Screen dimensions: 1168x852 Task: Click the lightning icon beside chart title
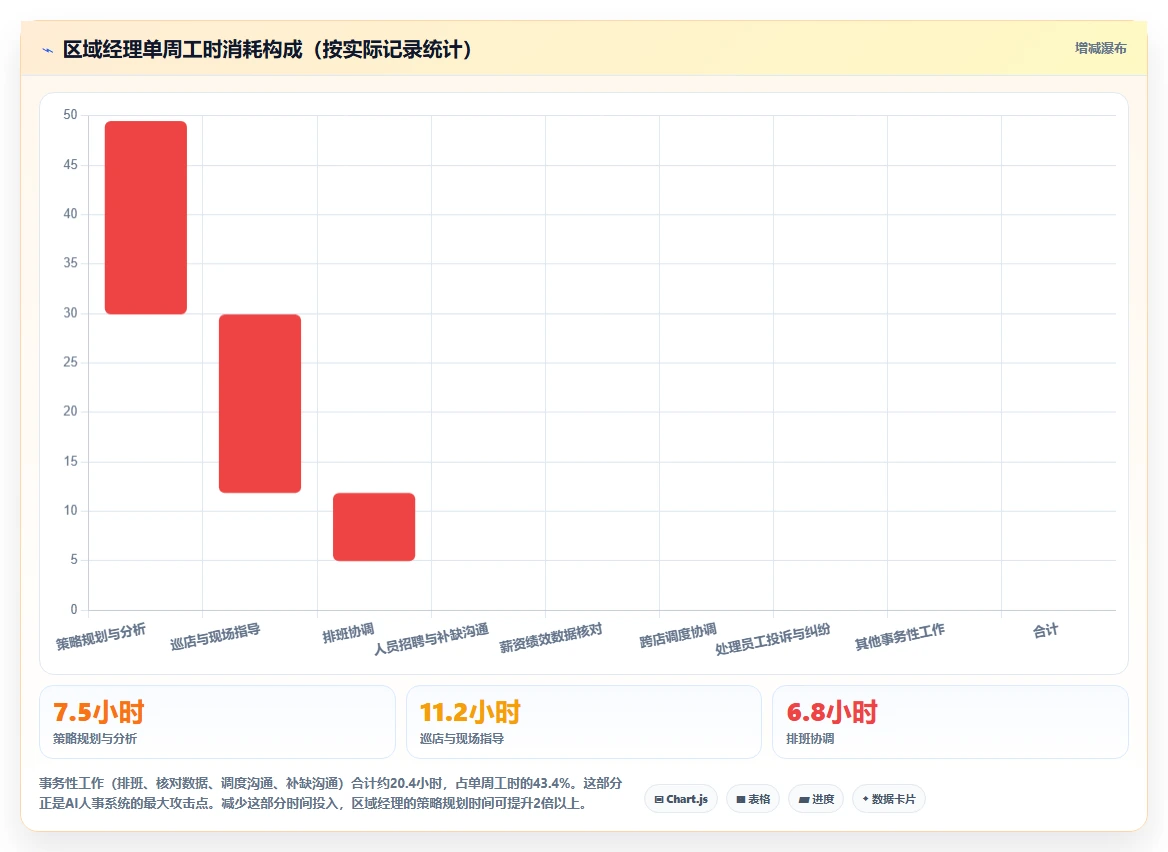pyautogui.click(x=48, y=51)
